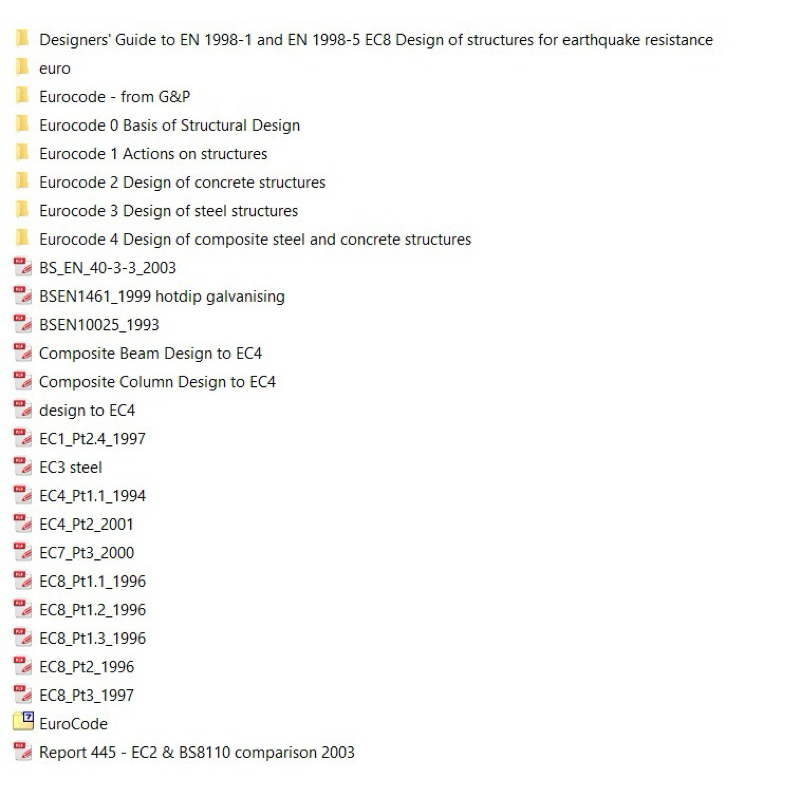Viewport: 800px width, 800px height.
Task: Select file name 'design to EC4'
Action: (x=87, y=411)
